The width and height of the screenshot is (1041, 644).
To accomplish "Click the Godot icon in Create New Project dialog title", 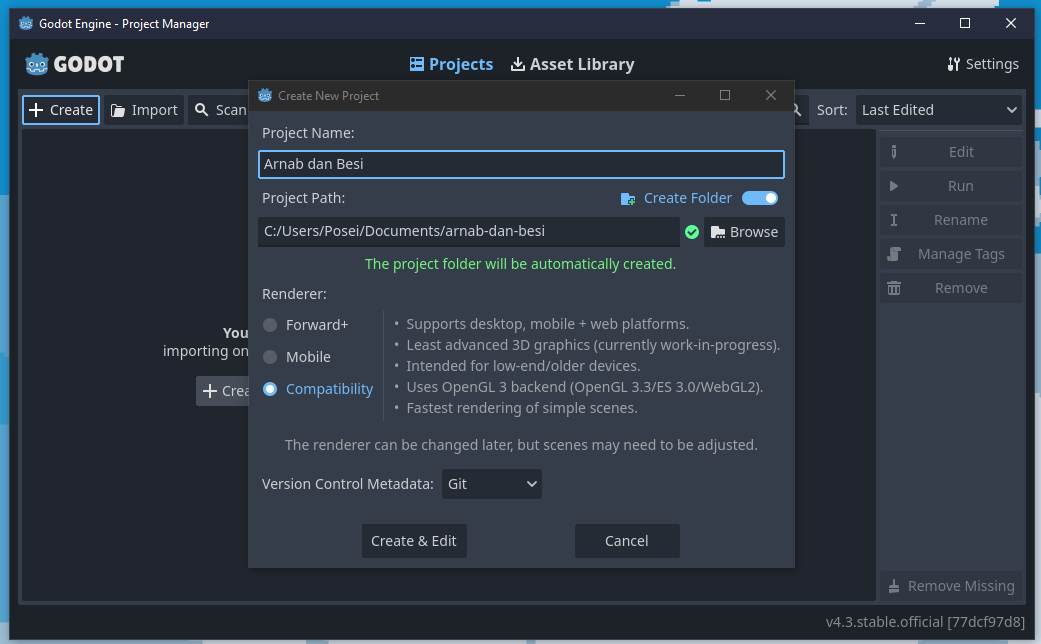I will (x=265, y=96).
